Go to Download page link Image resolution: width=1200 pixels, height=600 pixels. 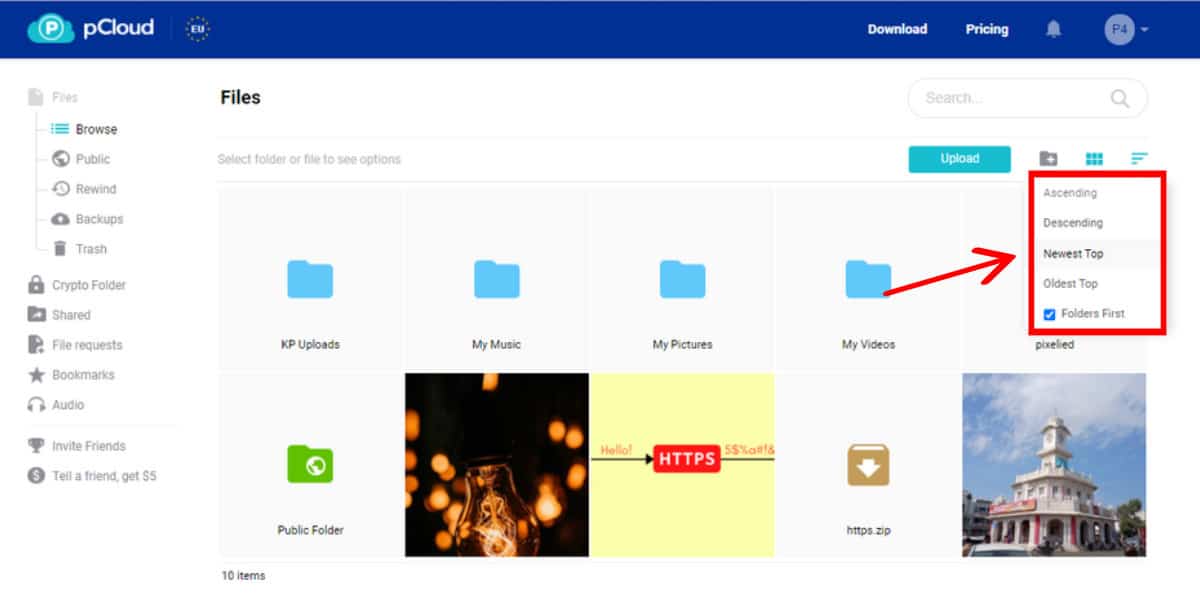(897, 29)
